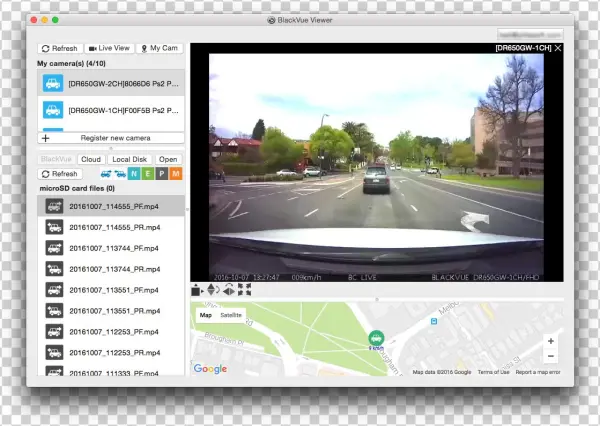The height and width of the screenshot is (426, 600).
Task: Switch to the Local Disk tab
Action: pyautogui.click(x=129, y=159)
